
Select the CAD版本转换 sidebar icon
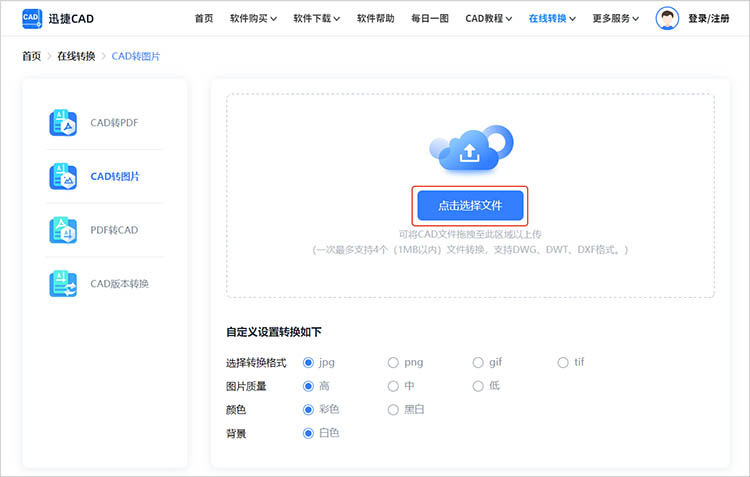coord(63,283)
